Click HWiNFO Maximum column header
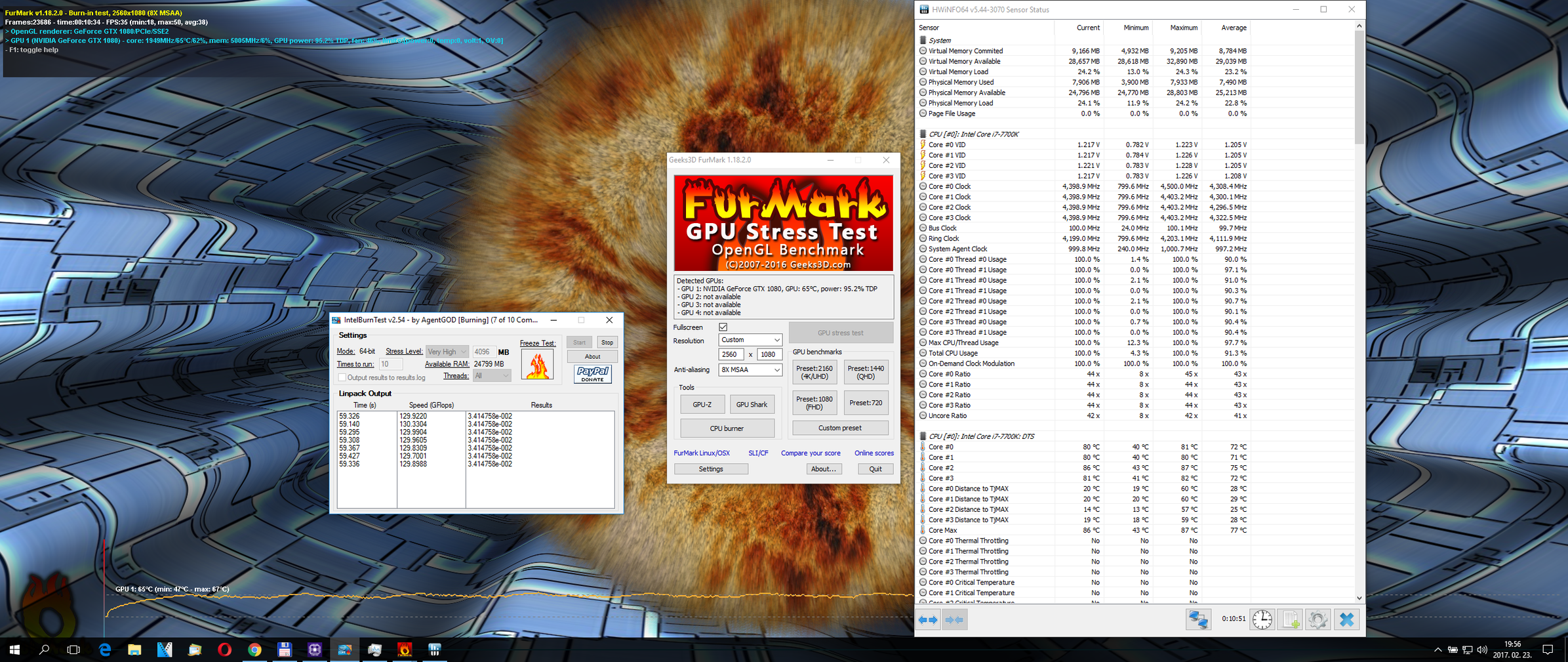The width and height of the screenshot is (1568, 662). [1177, 28]
